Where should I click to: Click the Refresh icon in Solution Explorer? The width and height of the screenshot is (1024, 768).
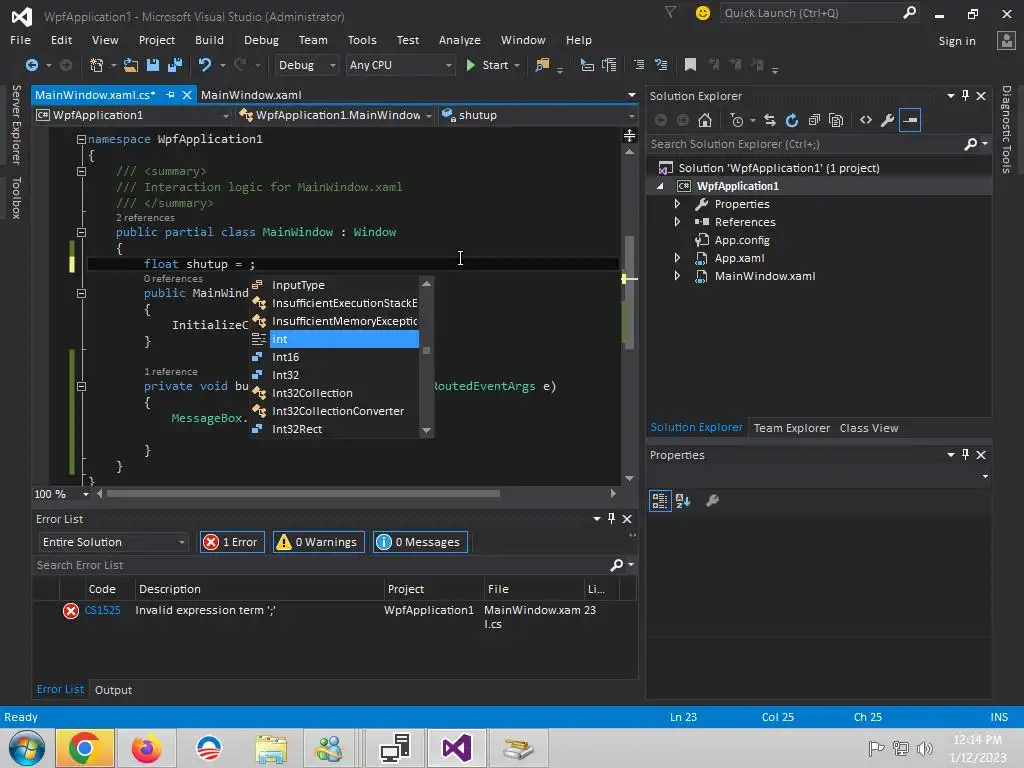coord(792,120)
